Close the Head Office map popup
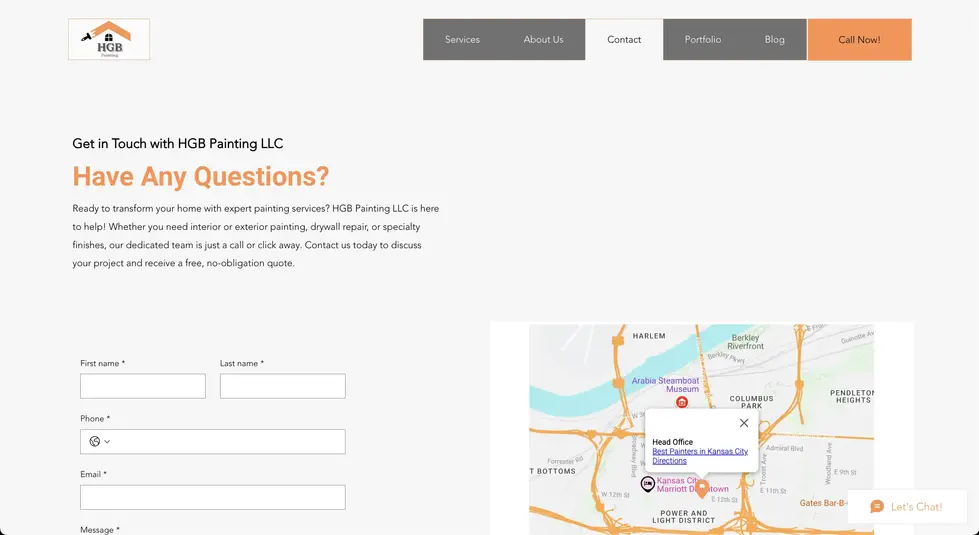The width and height of the screenshot is (979, 535). [x=744, y=423]
